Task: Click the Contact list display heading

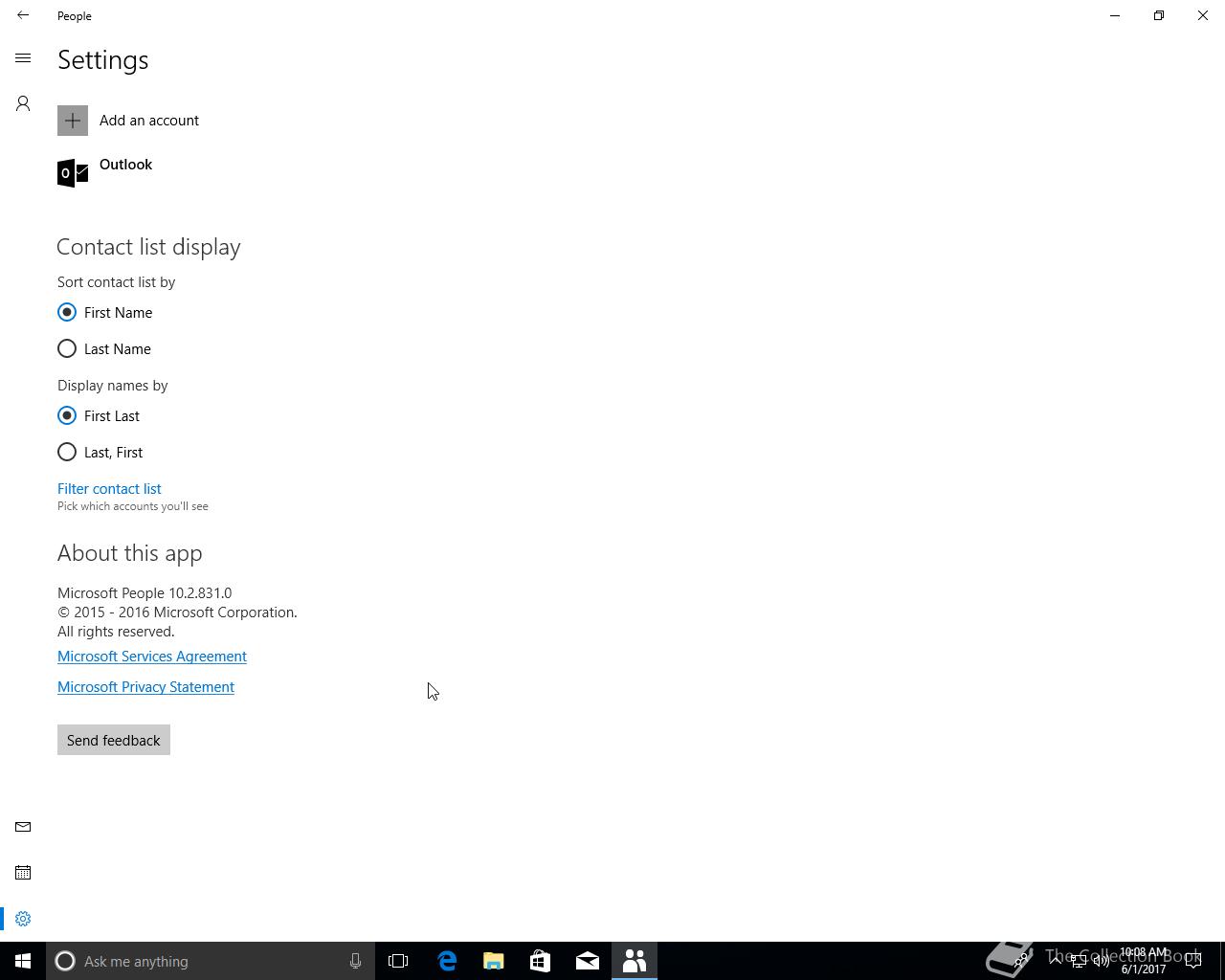Action: click(149, 247)
